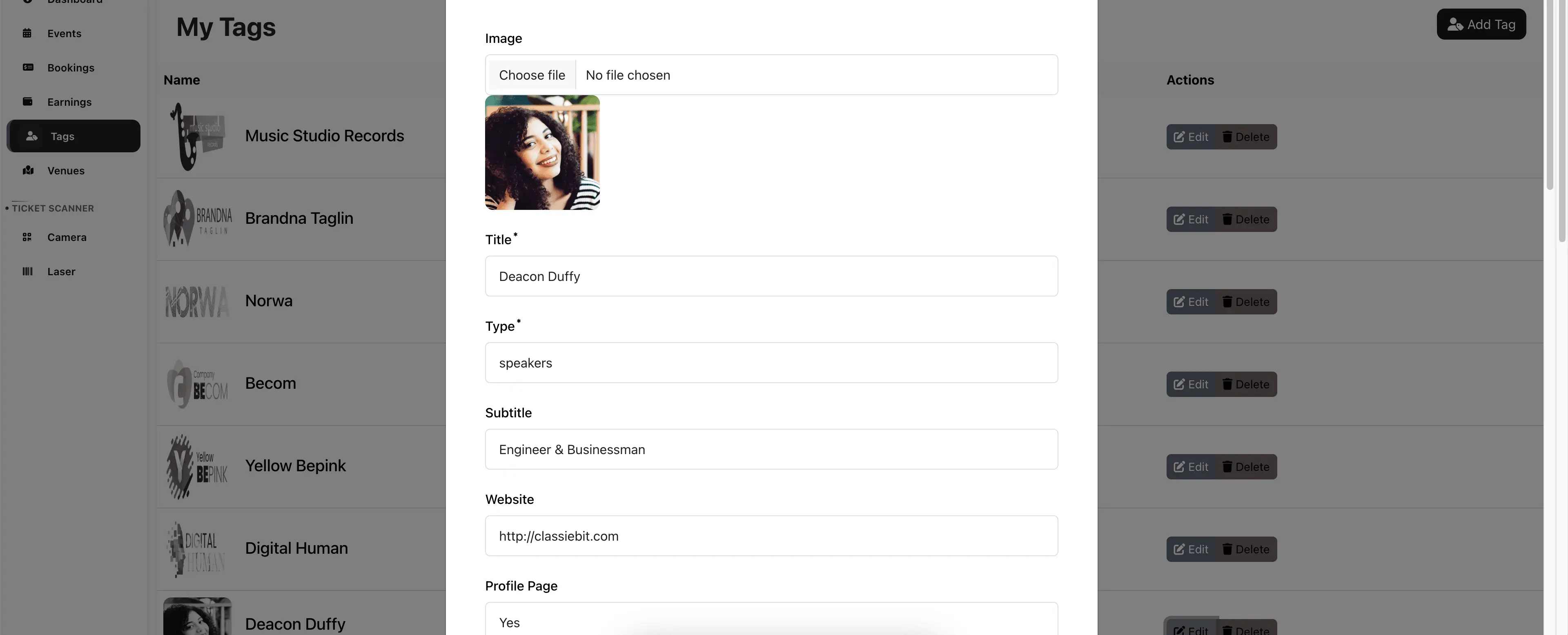Click the Choose file button
Viewport: 1568px width, 635px height.
point(531,74)
